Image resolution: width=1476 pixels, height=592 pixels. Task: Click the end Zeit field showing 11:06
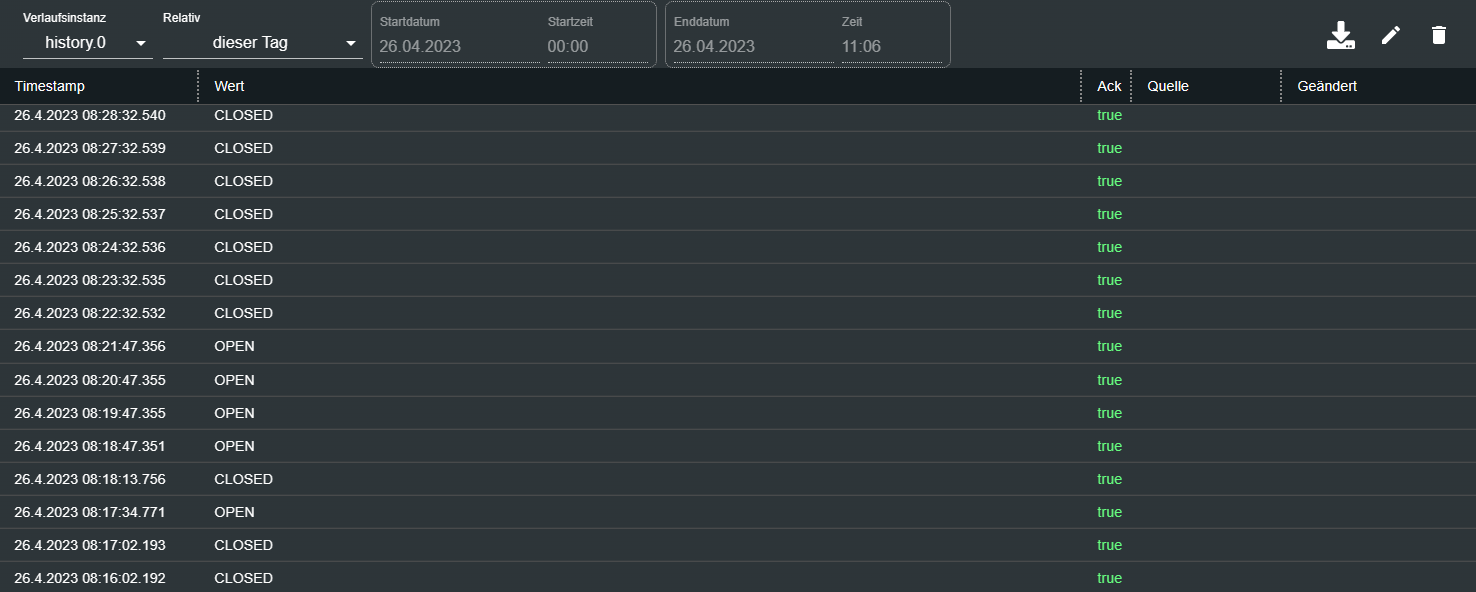(x=890, y=46)
